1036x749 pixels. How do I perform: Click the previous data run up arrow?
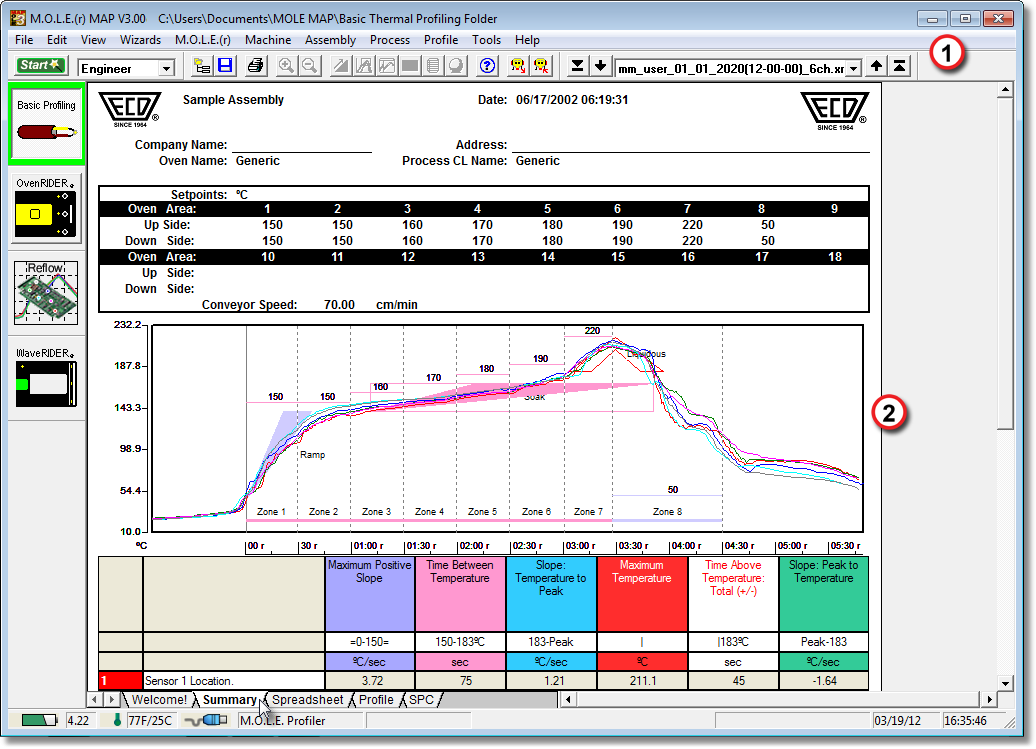pos(876,66)
